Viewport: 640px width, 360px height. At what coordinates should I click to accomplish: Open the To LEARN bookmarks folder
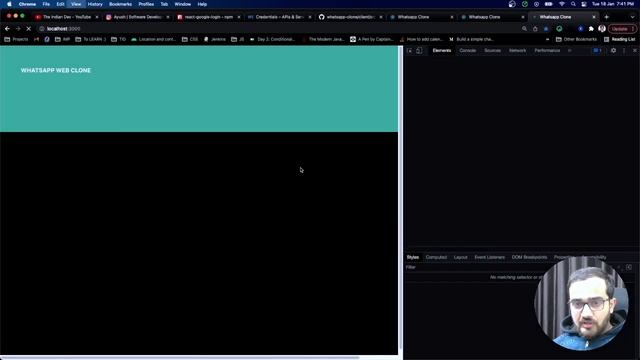[x=90, y=39]
